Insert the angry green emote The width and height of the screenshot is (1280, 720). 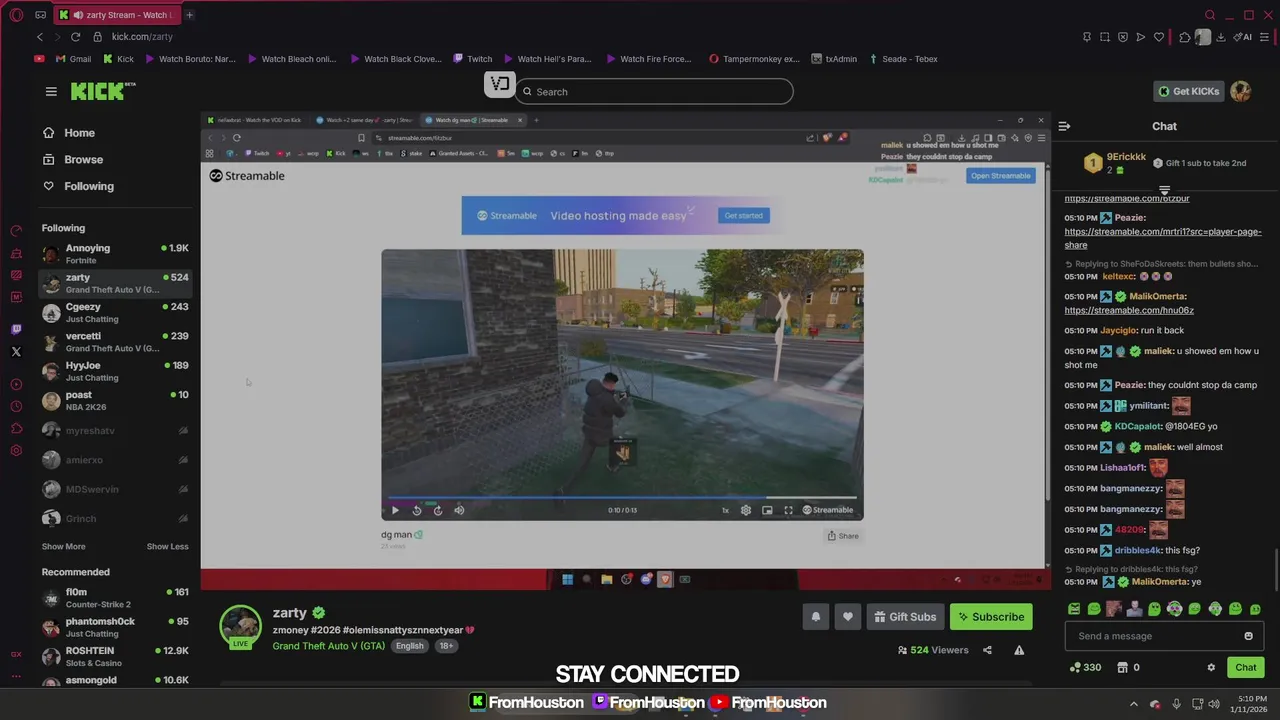(1074, 609)
